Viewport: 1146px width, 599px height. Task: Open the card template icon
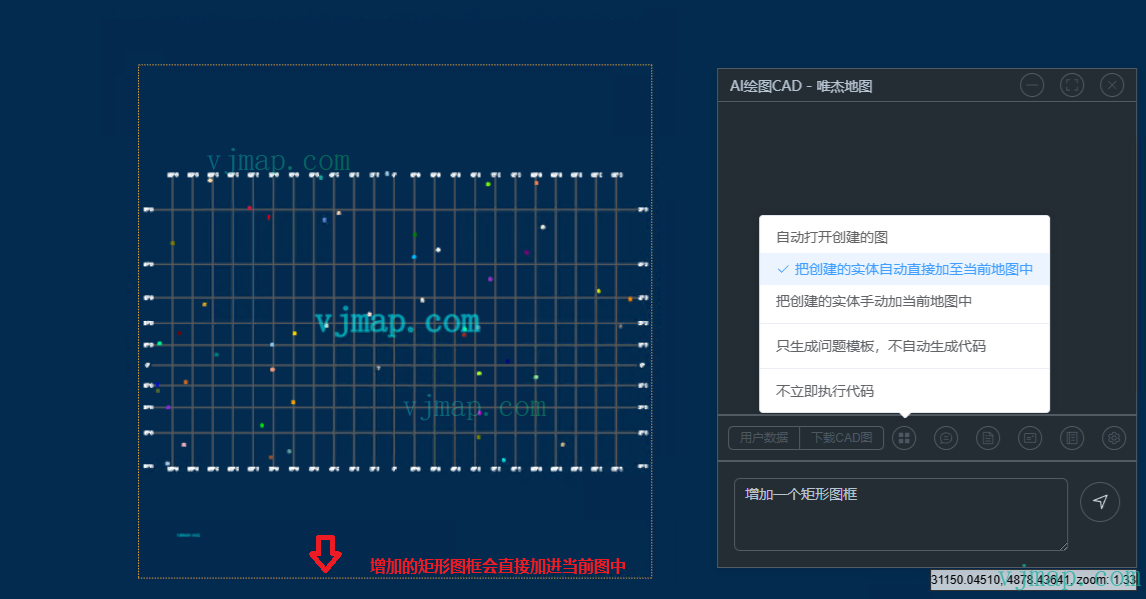[x=1030, y=438]
